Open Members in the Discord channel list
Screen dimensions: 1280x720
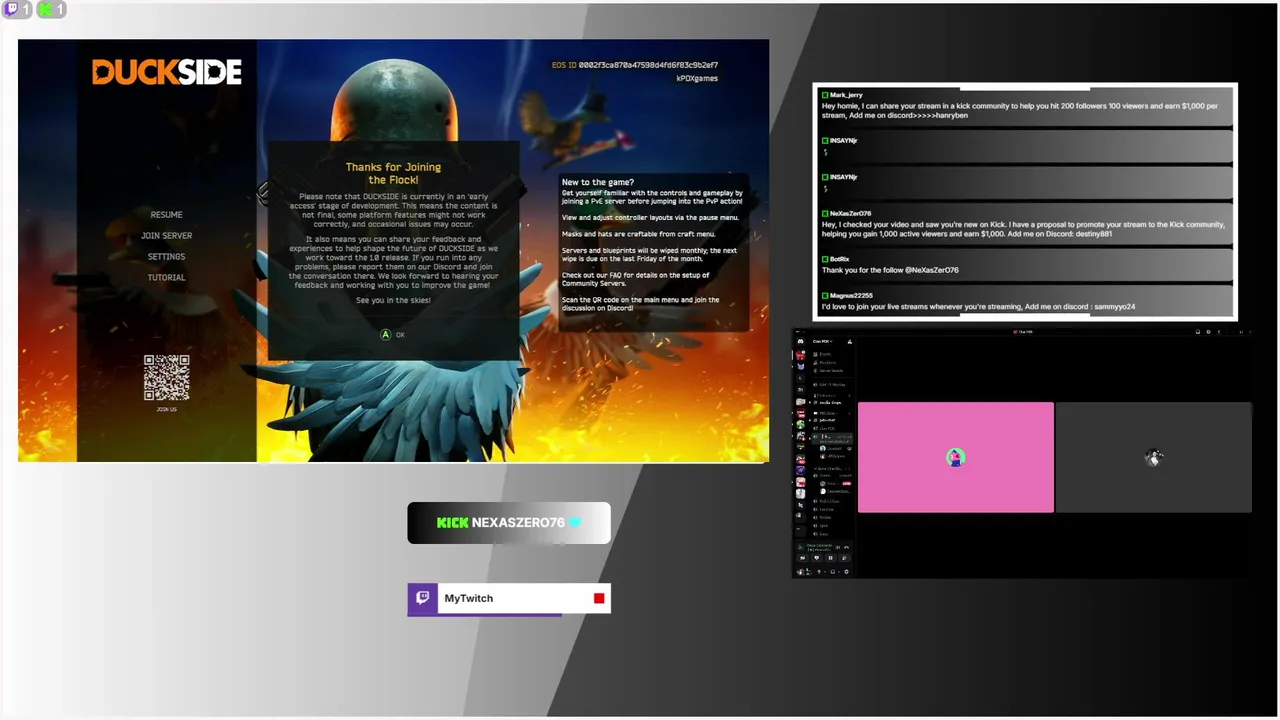[825, 362]
